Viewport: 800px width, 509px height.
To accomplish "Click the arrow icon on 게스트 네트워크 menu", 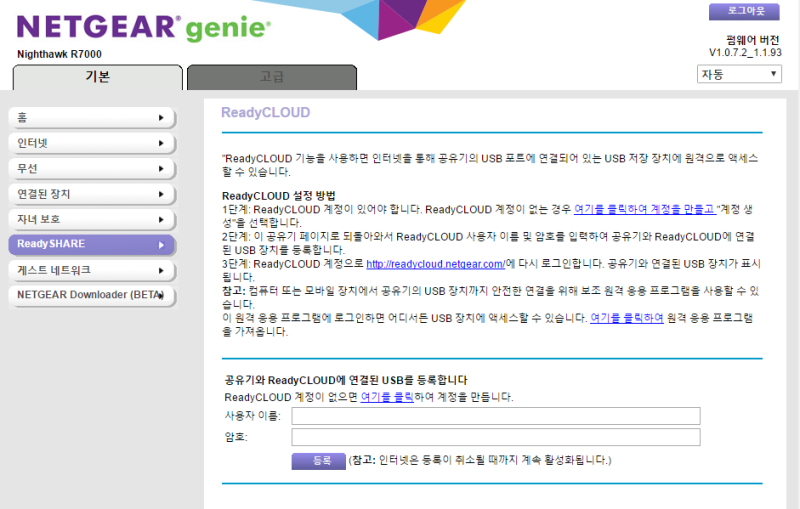I will pyautogui.click(x=161, y=271).
